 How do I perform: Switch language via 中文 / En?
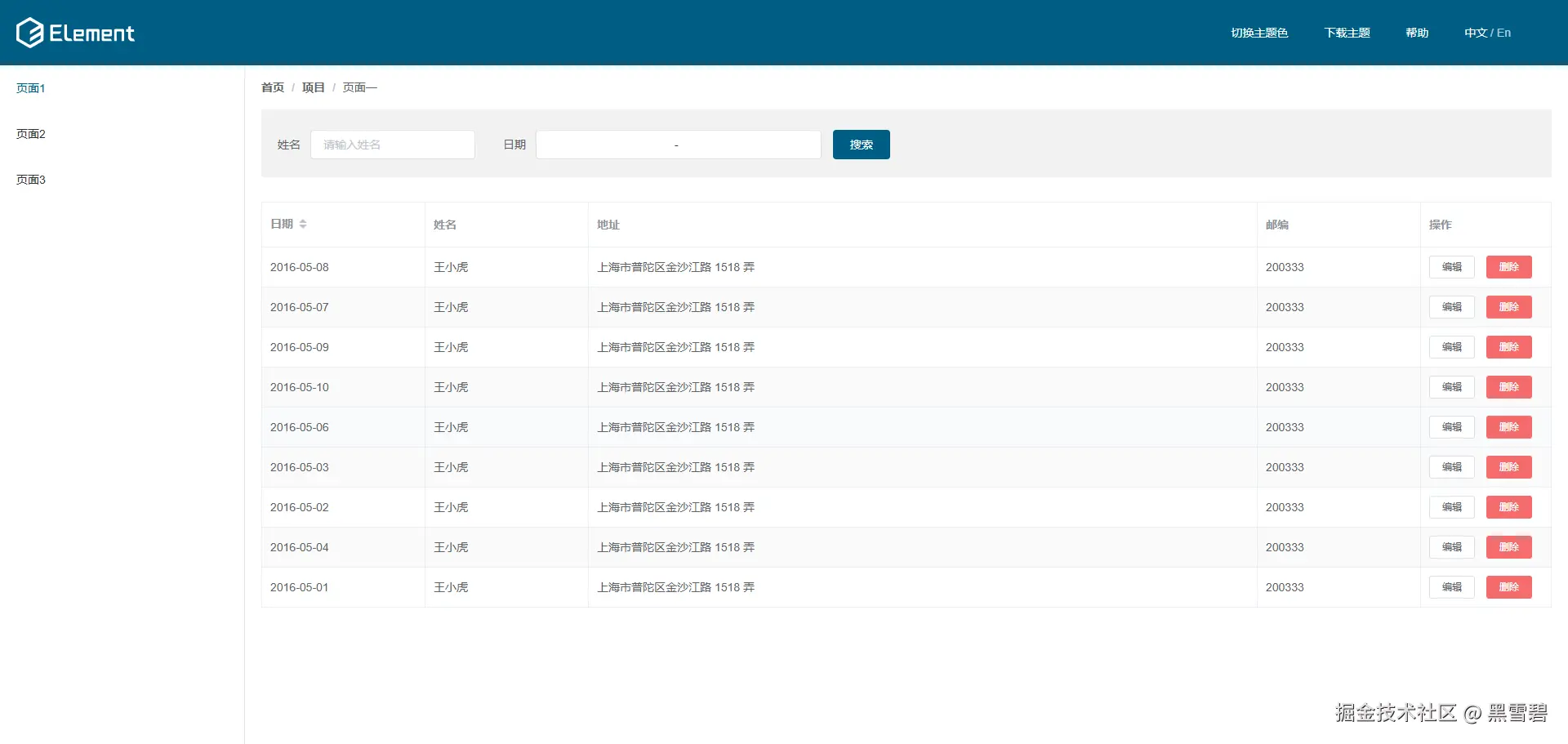(x=1487, y=33)
